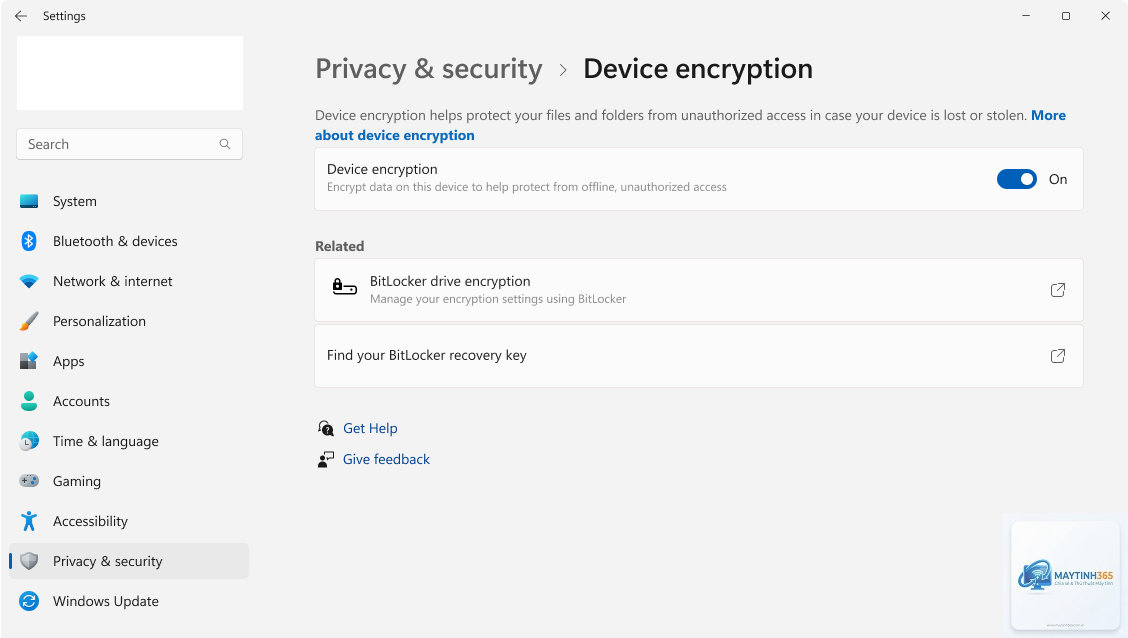Image resolution: width=1128 pixels, height=638 pixels.
Task: Open Accounts settings category
Action: click(129, 401)
